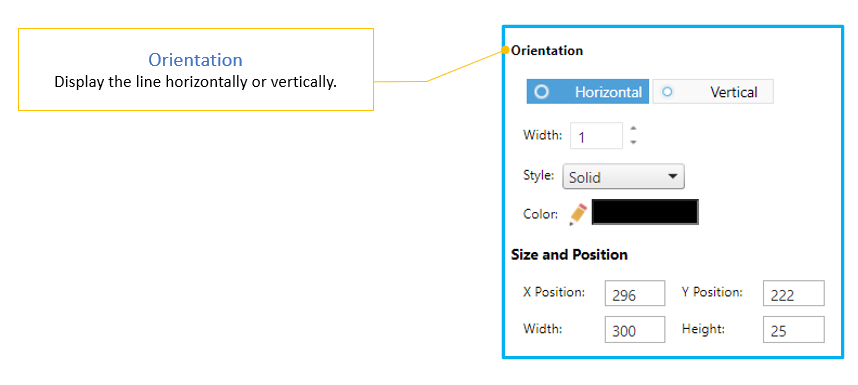Select the Vertical orientation option
The height and width of the screenshot is (385, 858).
pos(713,92)
